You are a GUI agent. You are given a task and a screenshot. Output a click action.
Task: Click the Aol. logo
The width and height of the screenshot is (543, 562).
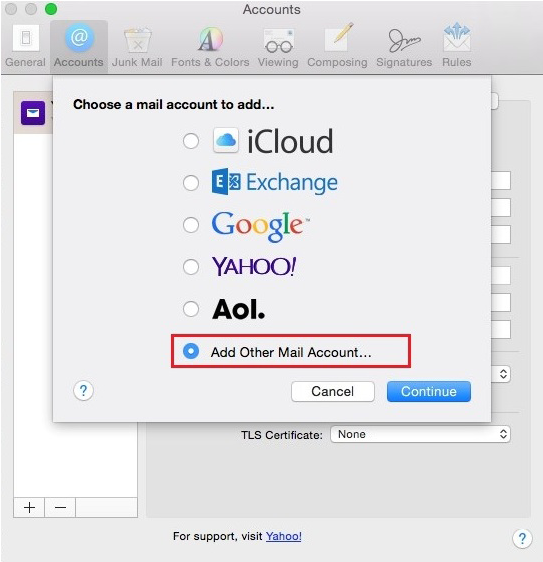coord(239,309)
